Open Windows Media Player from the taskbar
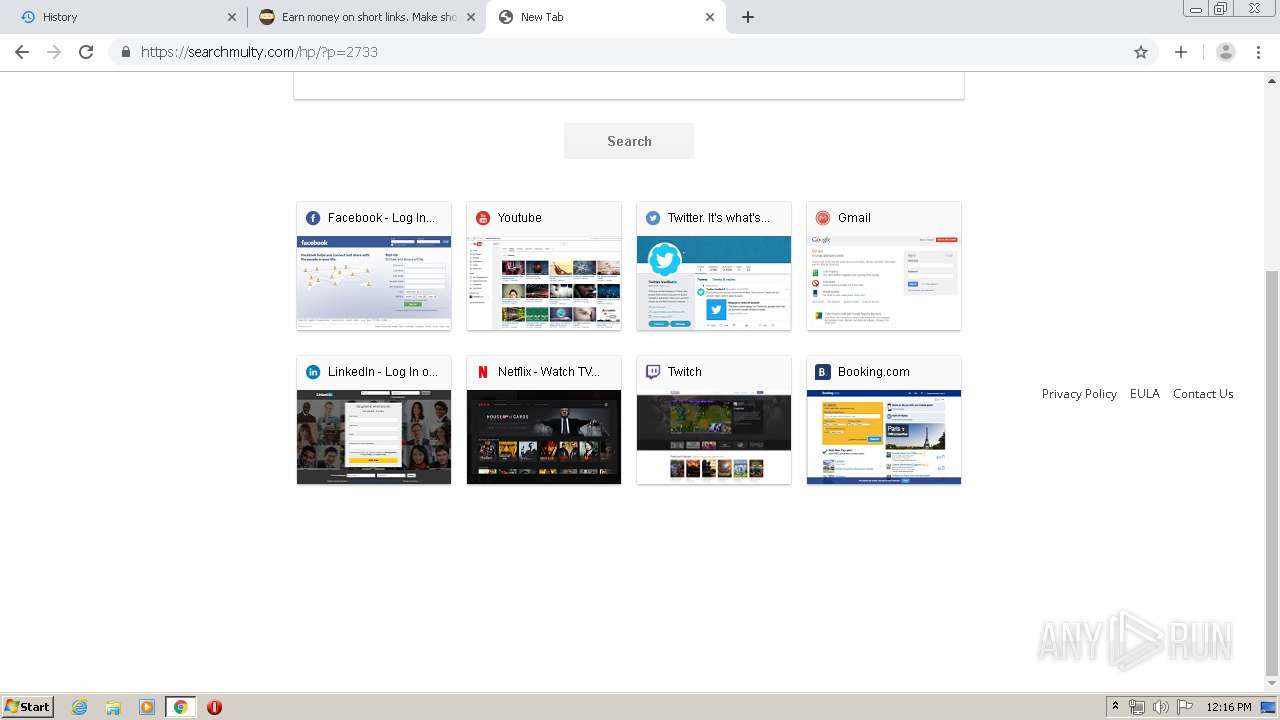The image size is (1280, 720). [147, 707]
